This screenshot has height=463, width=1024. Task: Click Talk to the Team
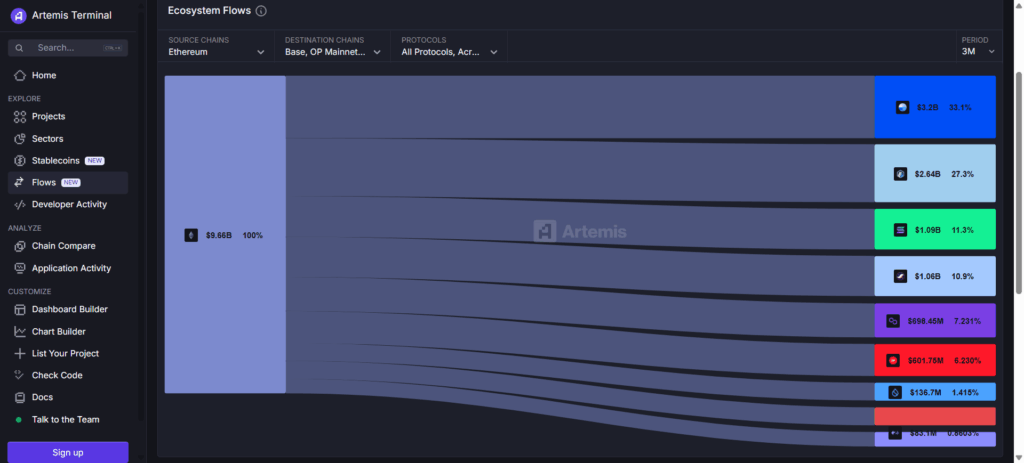(68, 419)
